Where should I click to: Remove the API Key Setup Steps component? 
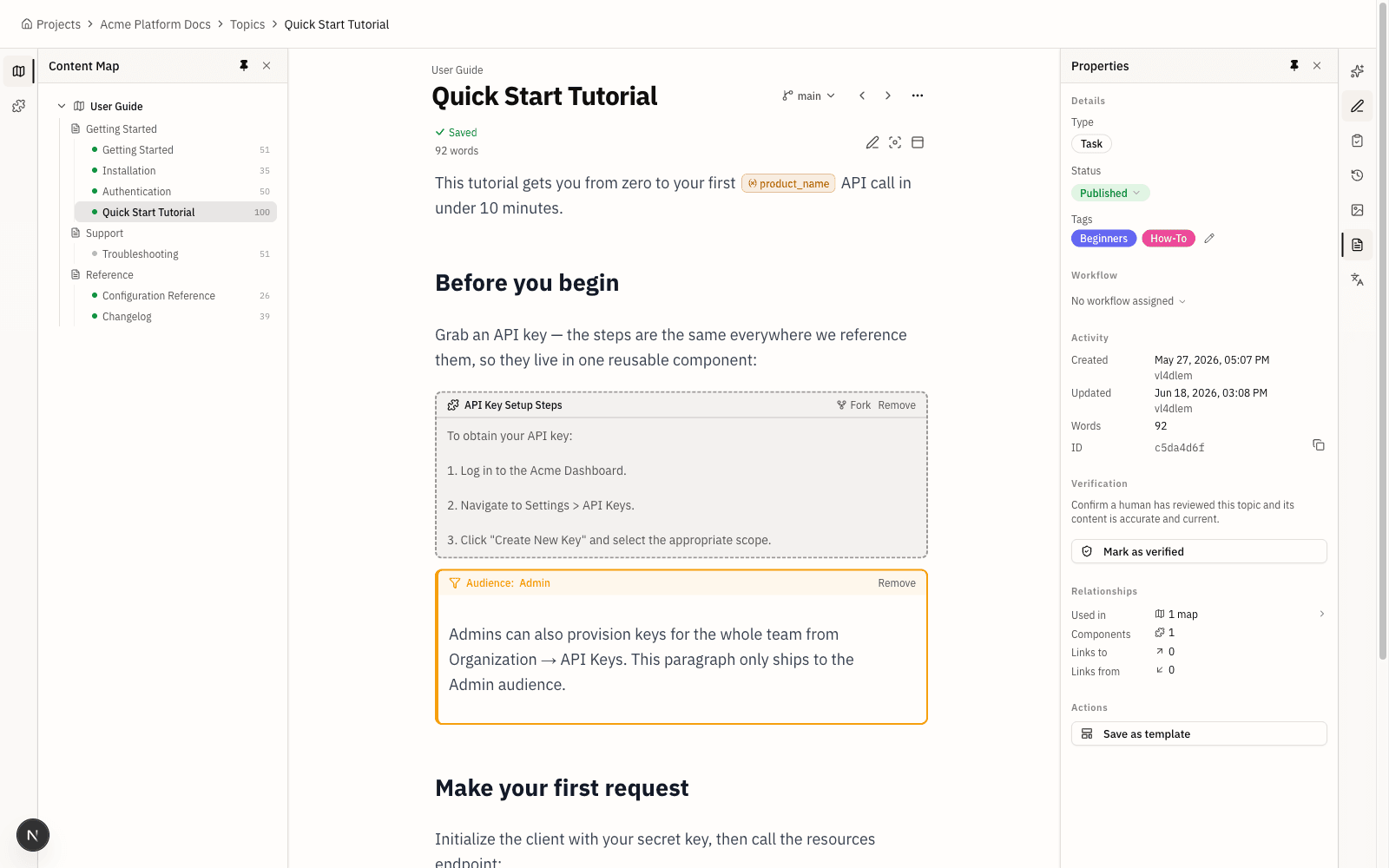pyautogui.click(x=897, y=405)
